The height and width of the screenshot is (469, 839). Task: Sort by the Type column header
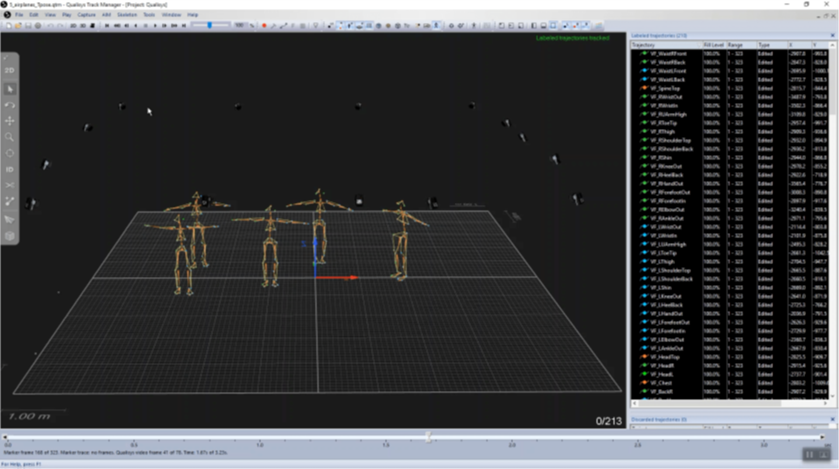click(x=771, y=45)
